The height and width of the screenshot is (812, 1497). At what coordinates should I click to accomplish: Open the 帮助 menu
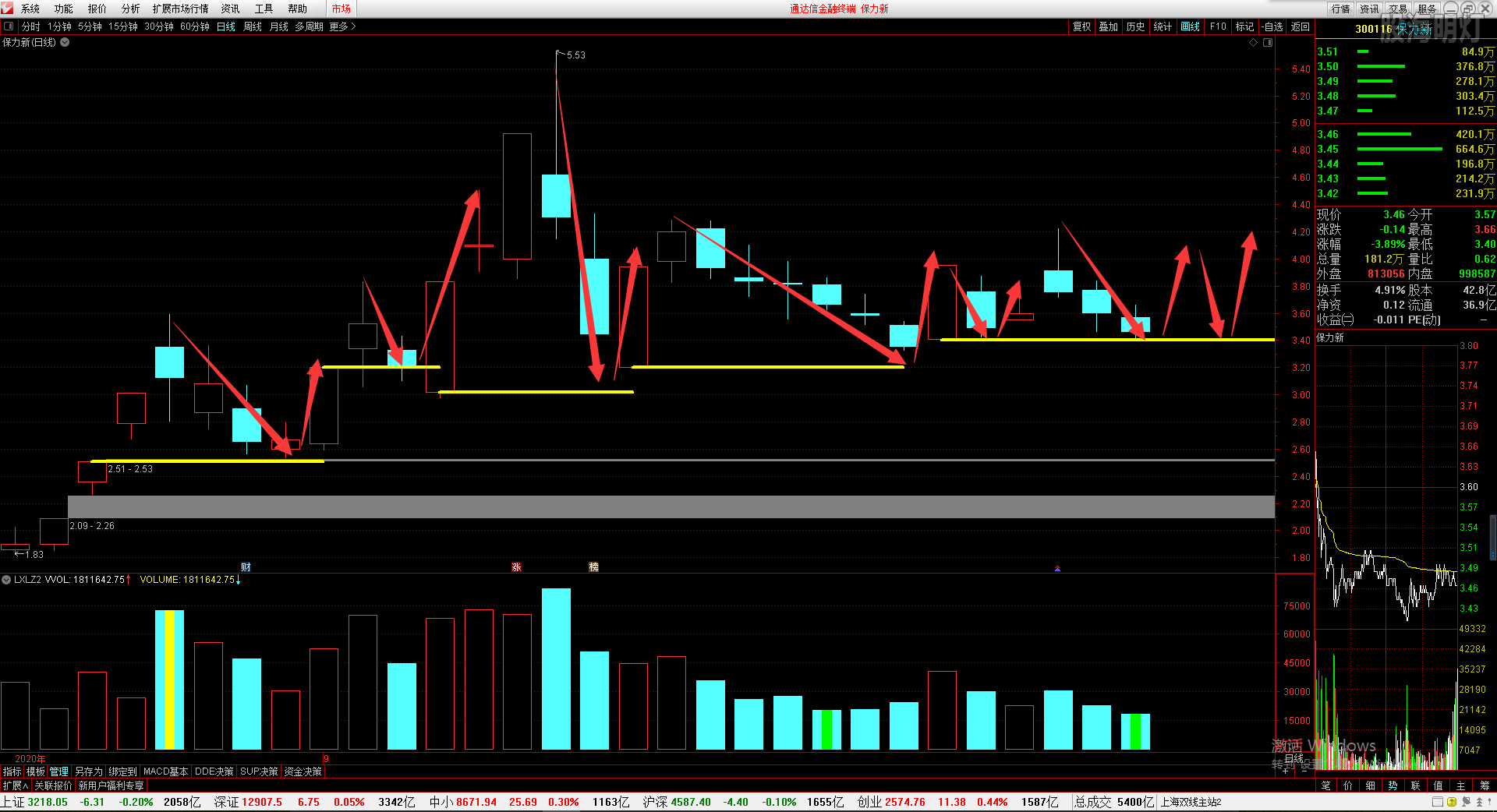coord(298,9)
